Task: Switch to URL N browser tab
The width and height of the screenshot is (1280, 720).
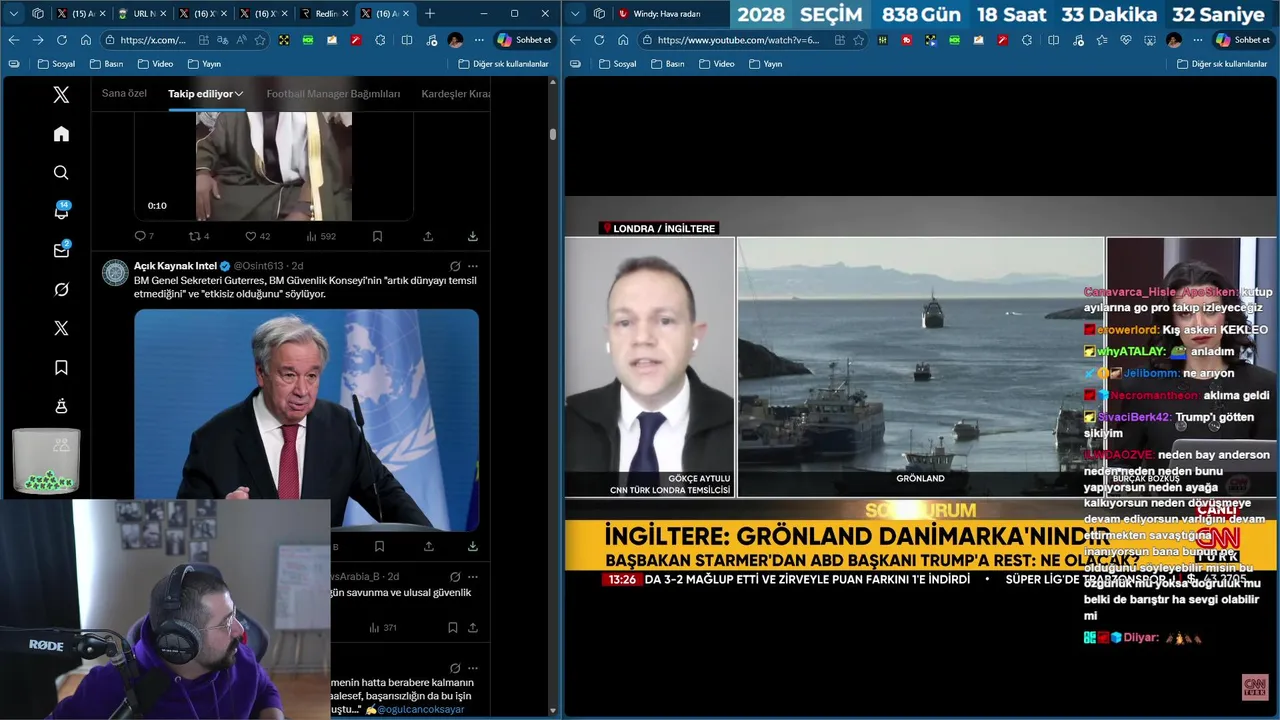Action: (141, 13)
